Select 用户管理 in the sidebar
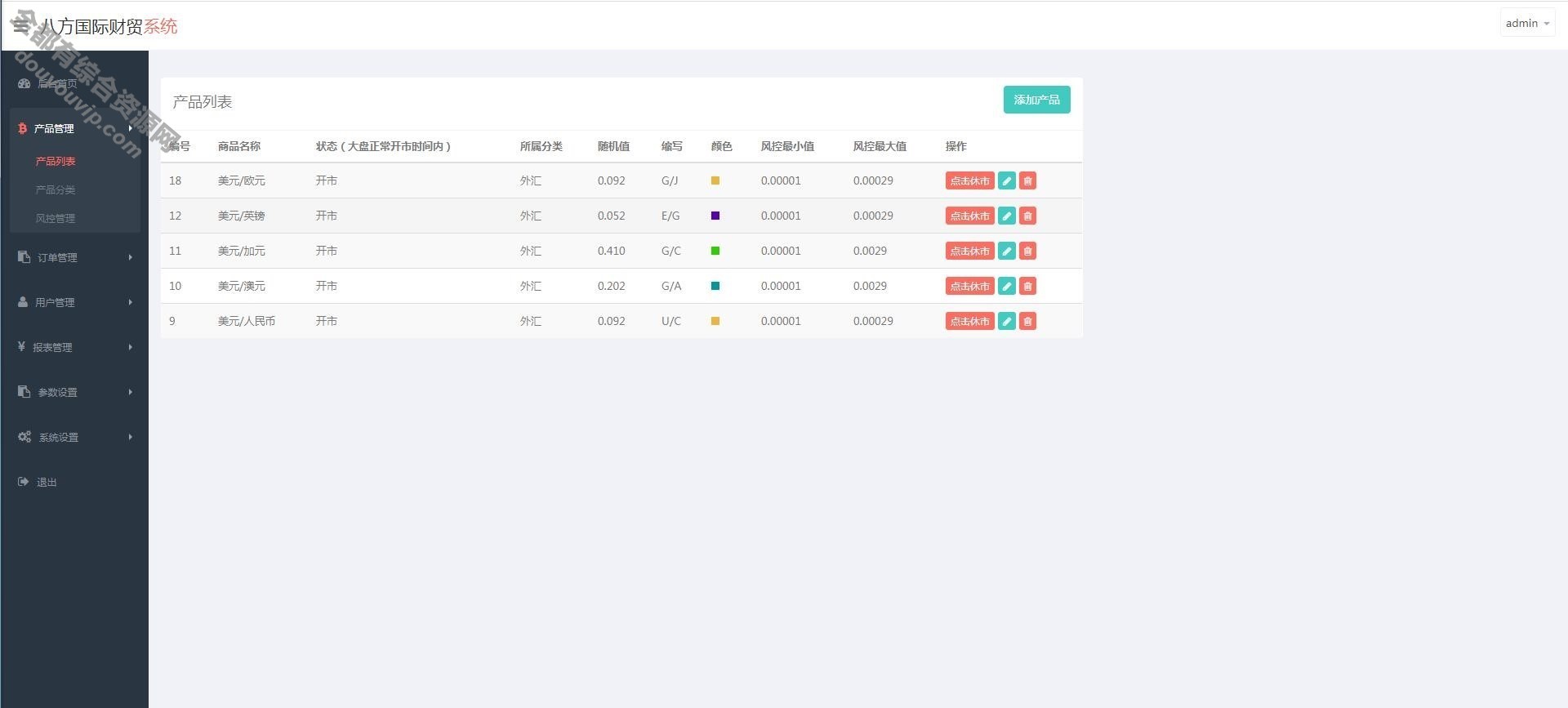Screen dimensions: 1568x708 click(55, 302)
